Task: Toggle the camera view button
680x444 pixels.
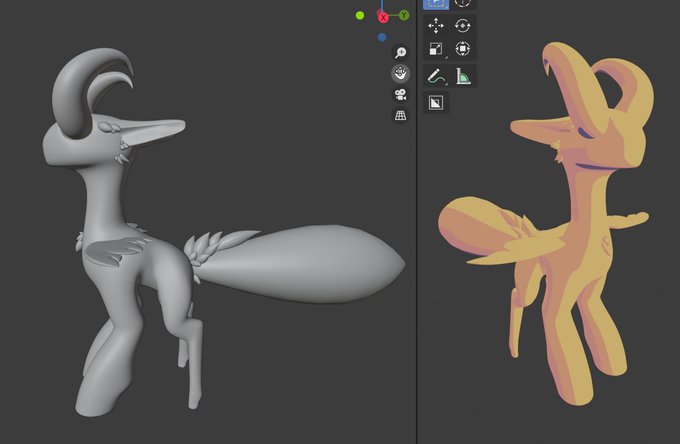Action: click(x=400, y=94)
